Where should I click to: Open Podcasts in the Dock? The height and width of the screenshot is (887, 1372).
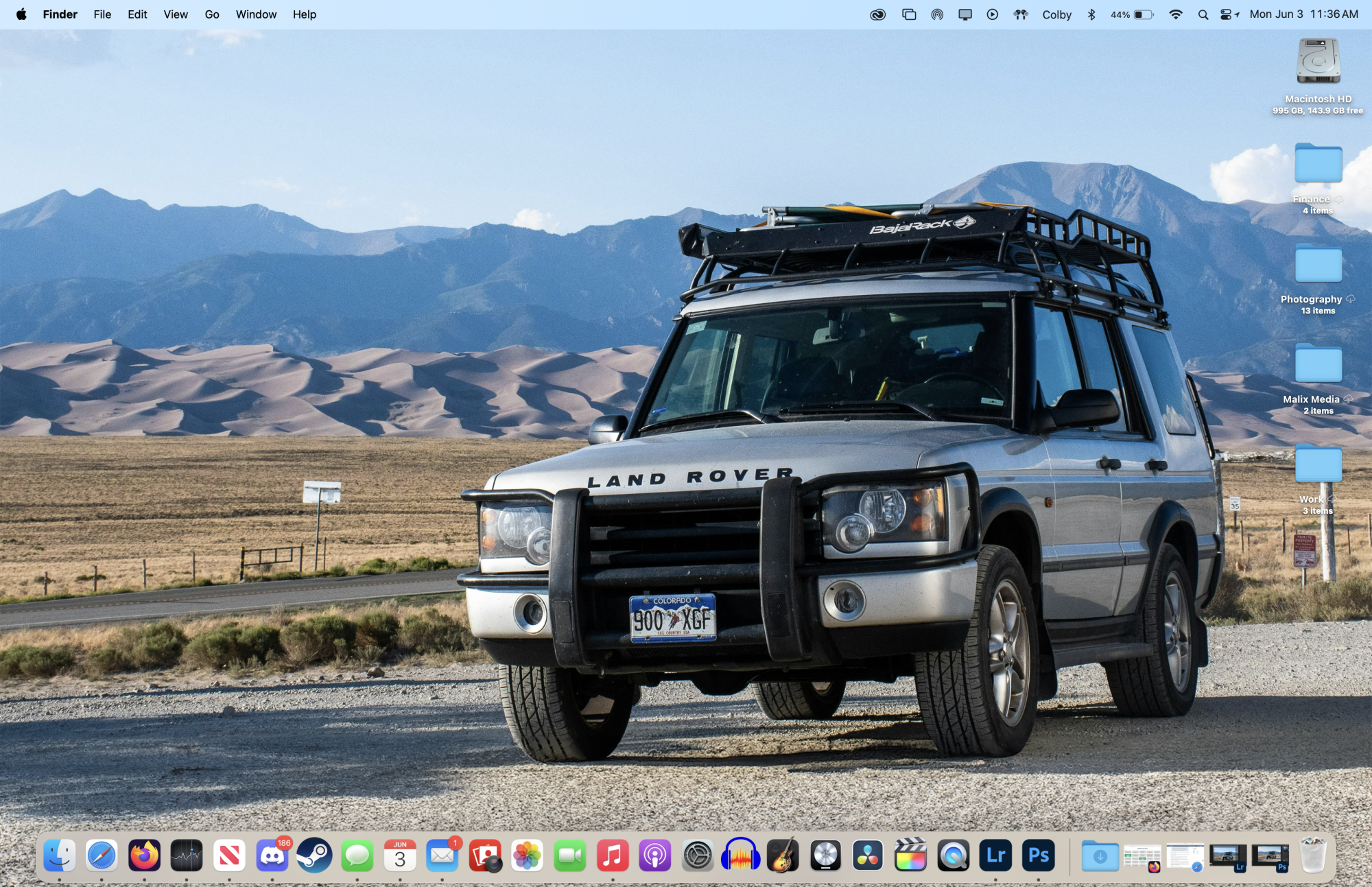click(655, 855)
